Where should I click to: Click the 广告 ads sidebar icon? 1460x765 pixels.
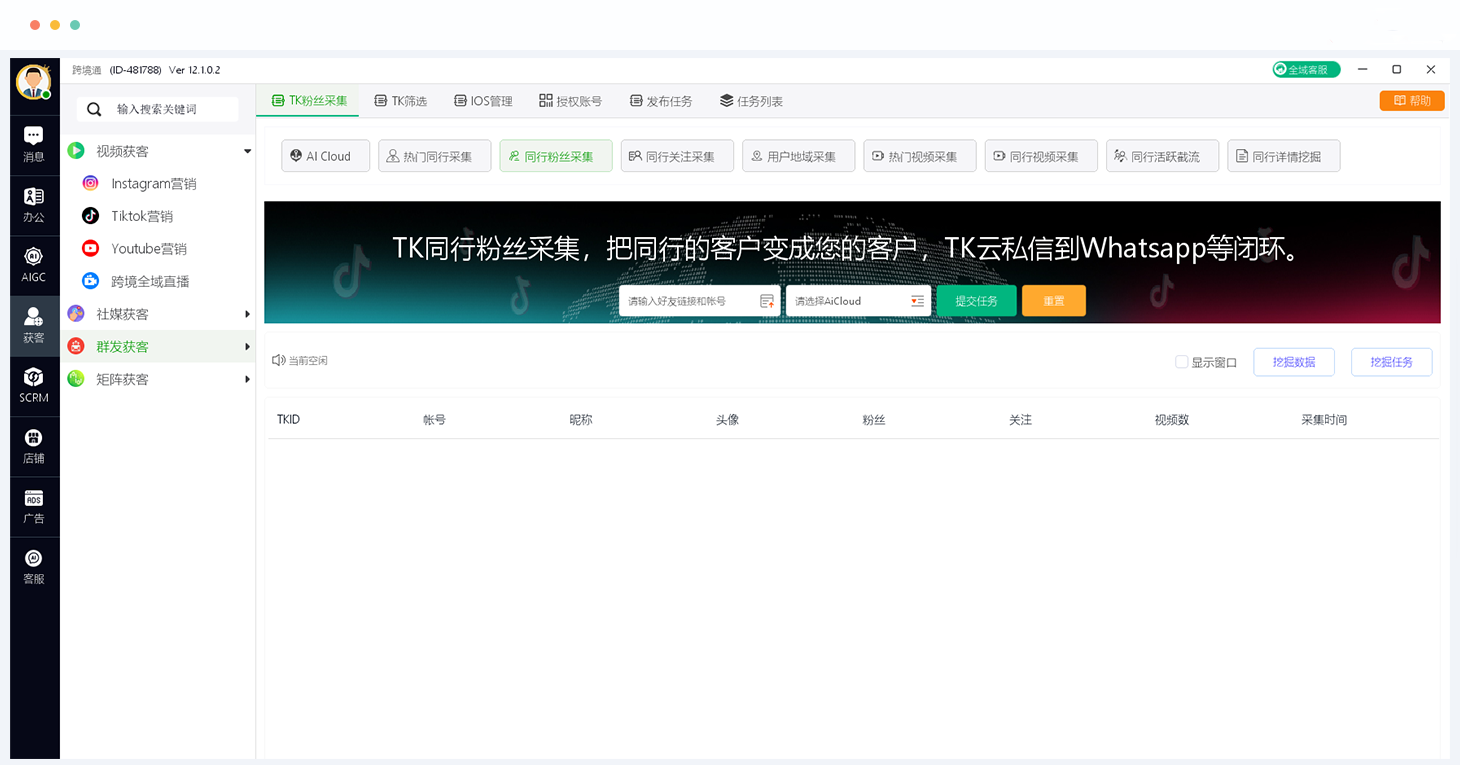(x=33, y=506)
